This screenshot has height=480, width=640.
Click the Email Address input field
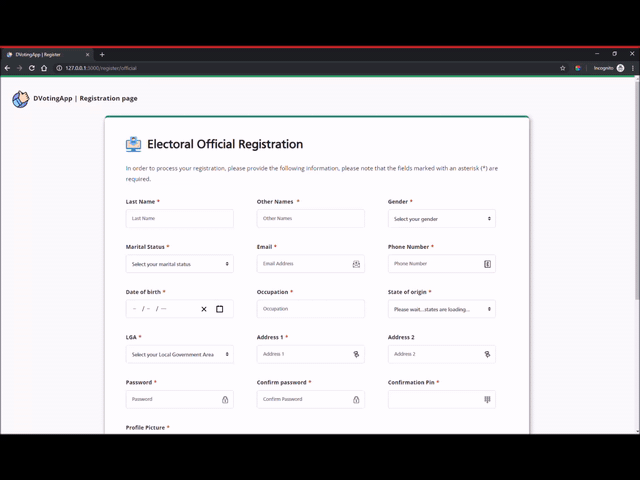point(311,264)
